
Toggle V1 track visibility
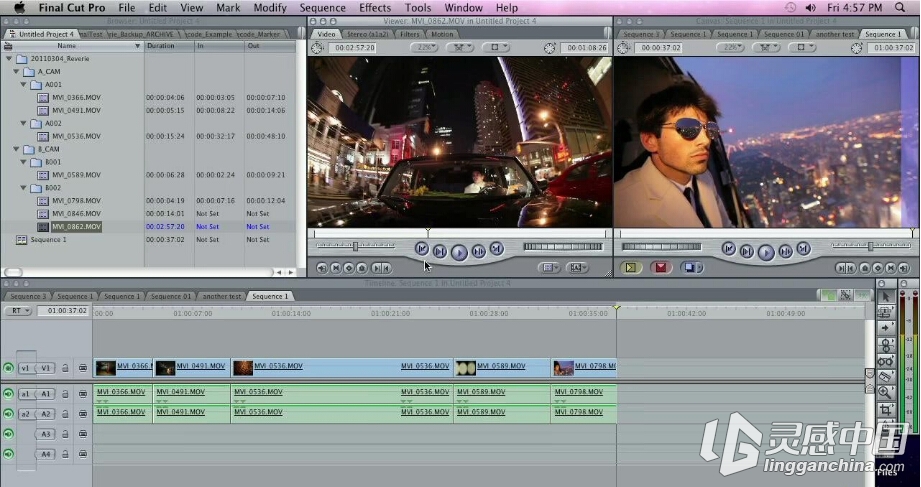(x=8, y=368)
